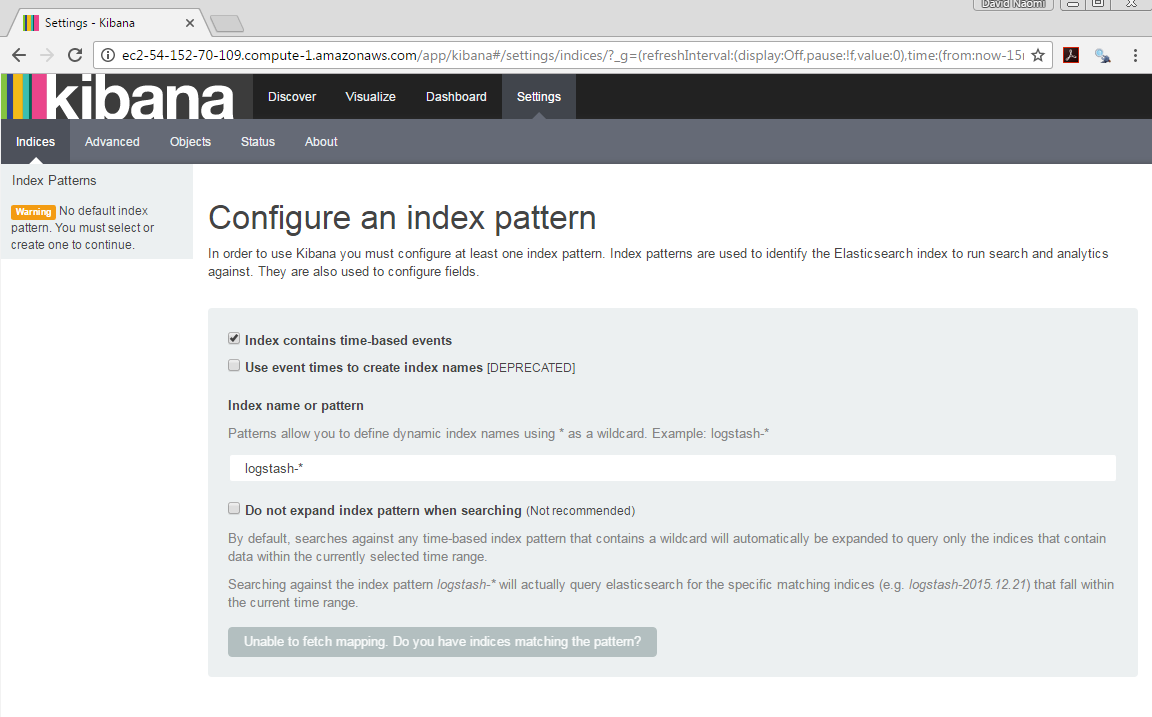Open a new browser tab
The image size is (1152, 717).
(x=227, y=24)
